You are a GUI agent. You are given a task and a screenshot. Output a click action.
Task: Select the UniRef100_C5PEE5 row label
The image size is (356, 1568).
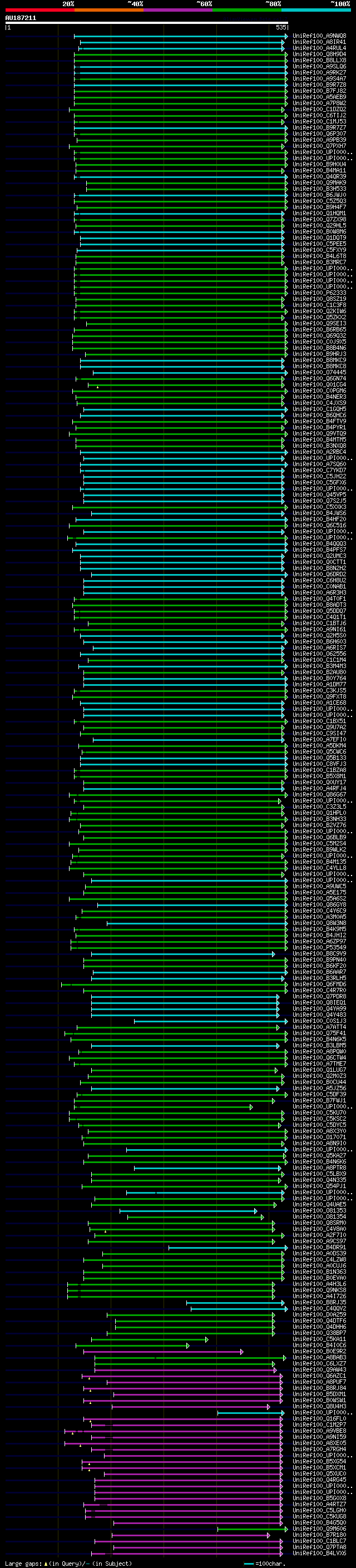tap(319, 244)
